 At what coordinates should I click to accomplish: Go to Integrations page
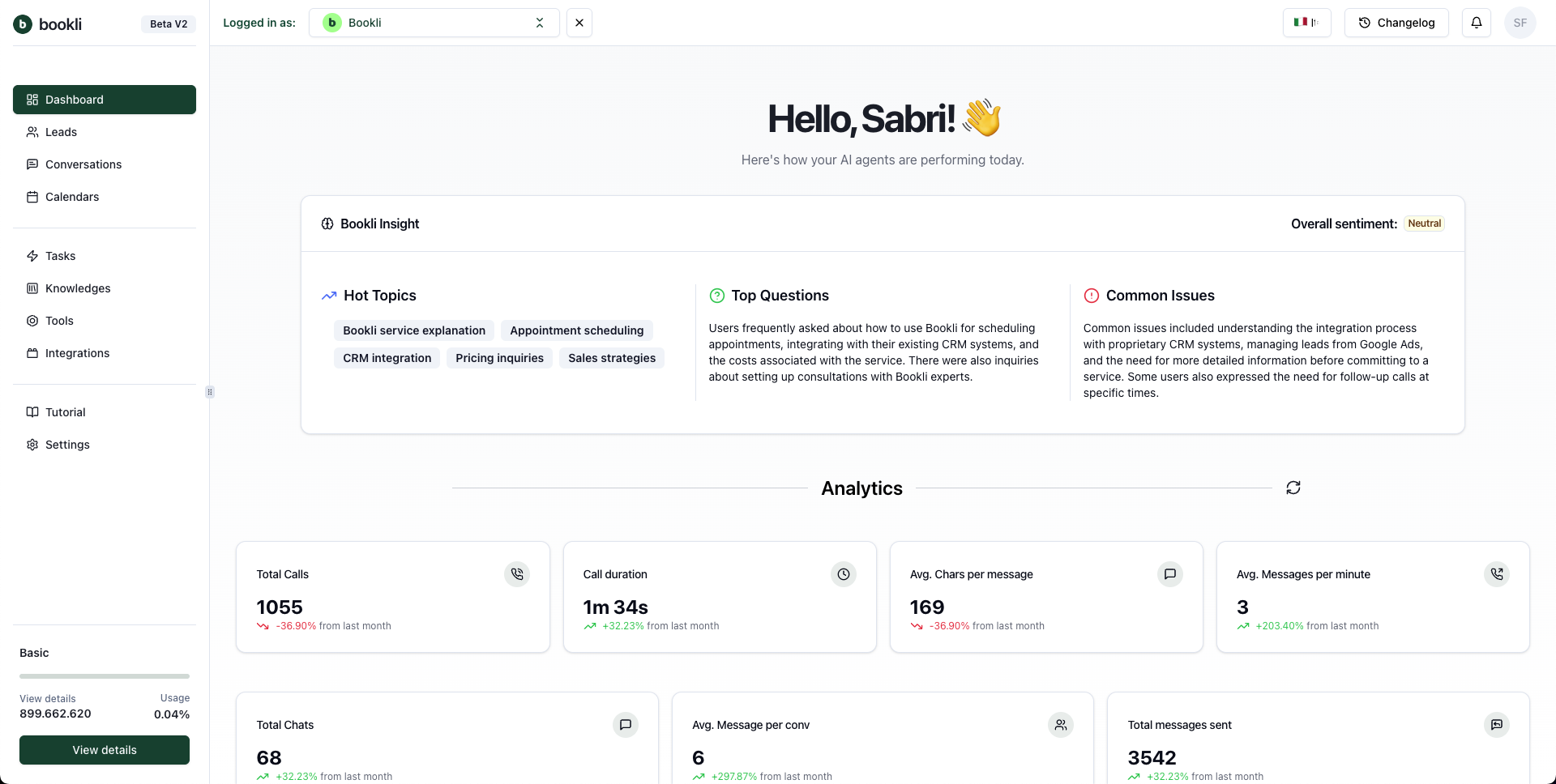point(105,353)
